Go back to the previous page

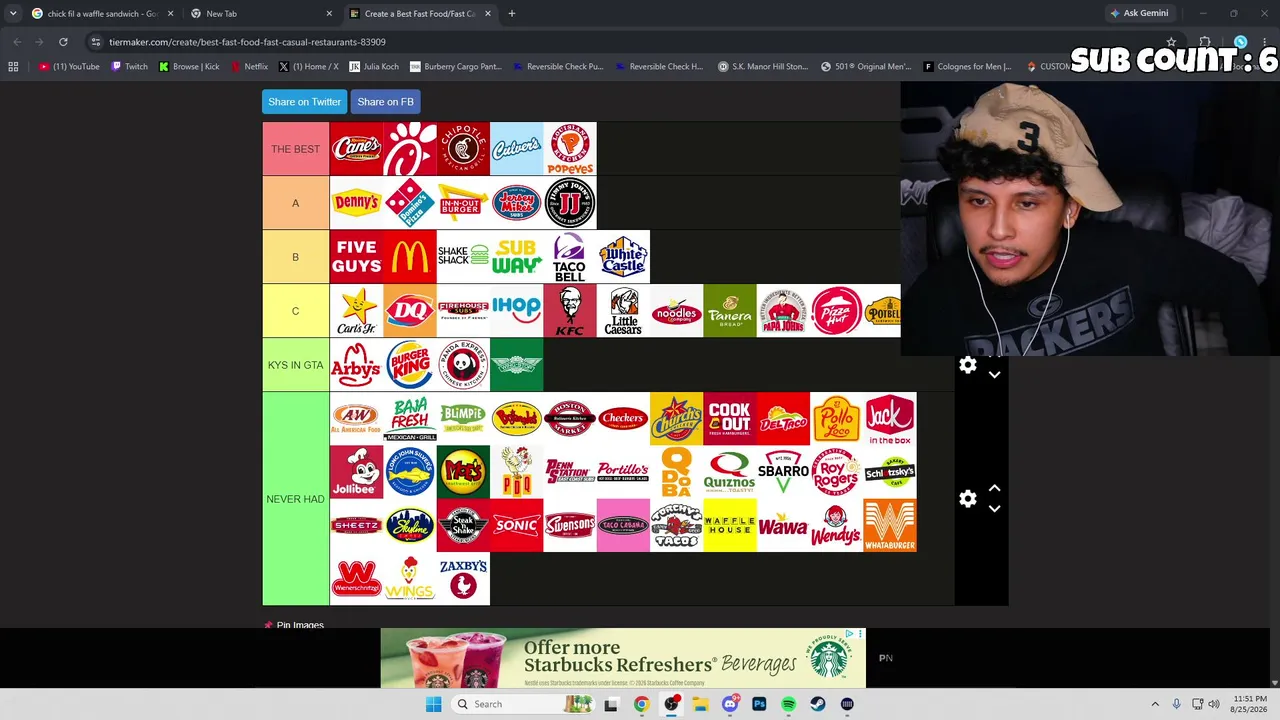click(x=17, y=42)
